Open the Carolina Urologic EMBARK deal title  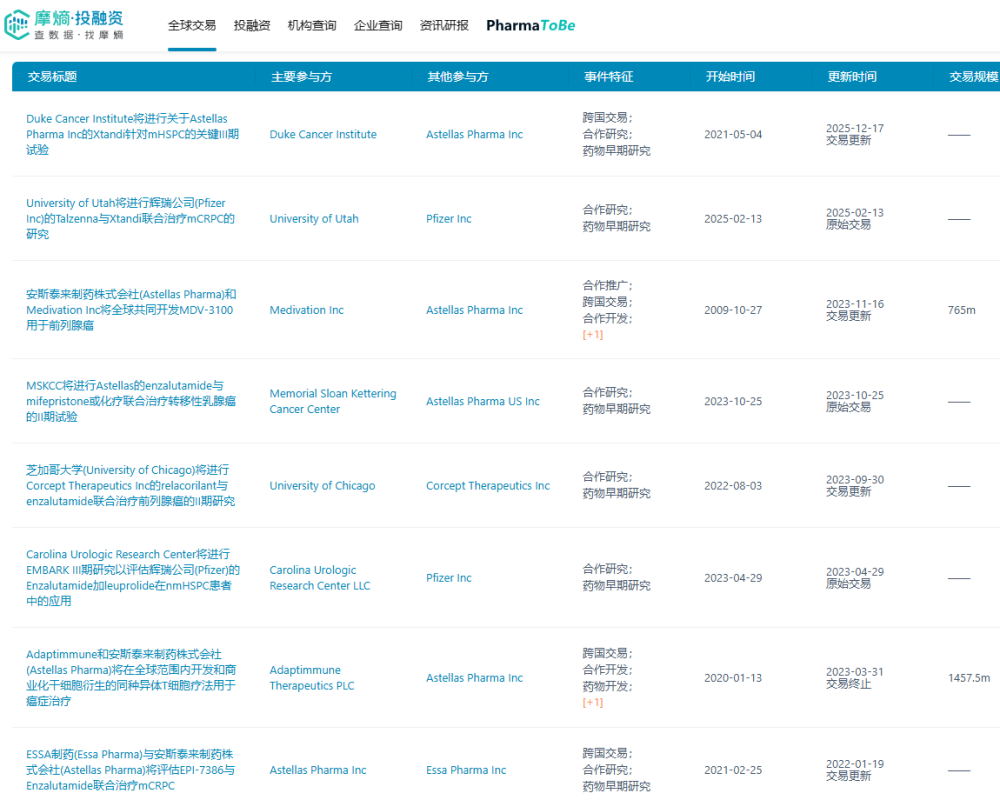click(x=133, y=577)
